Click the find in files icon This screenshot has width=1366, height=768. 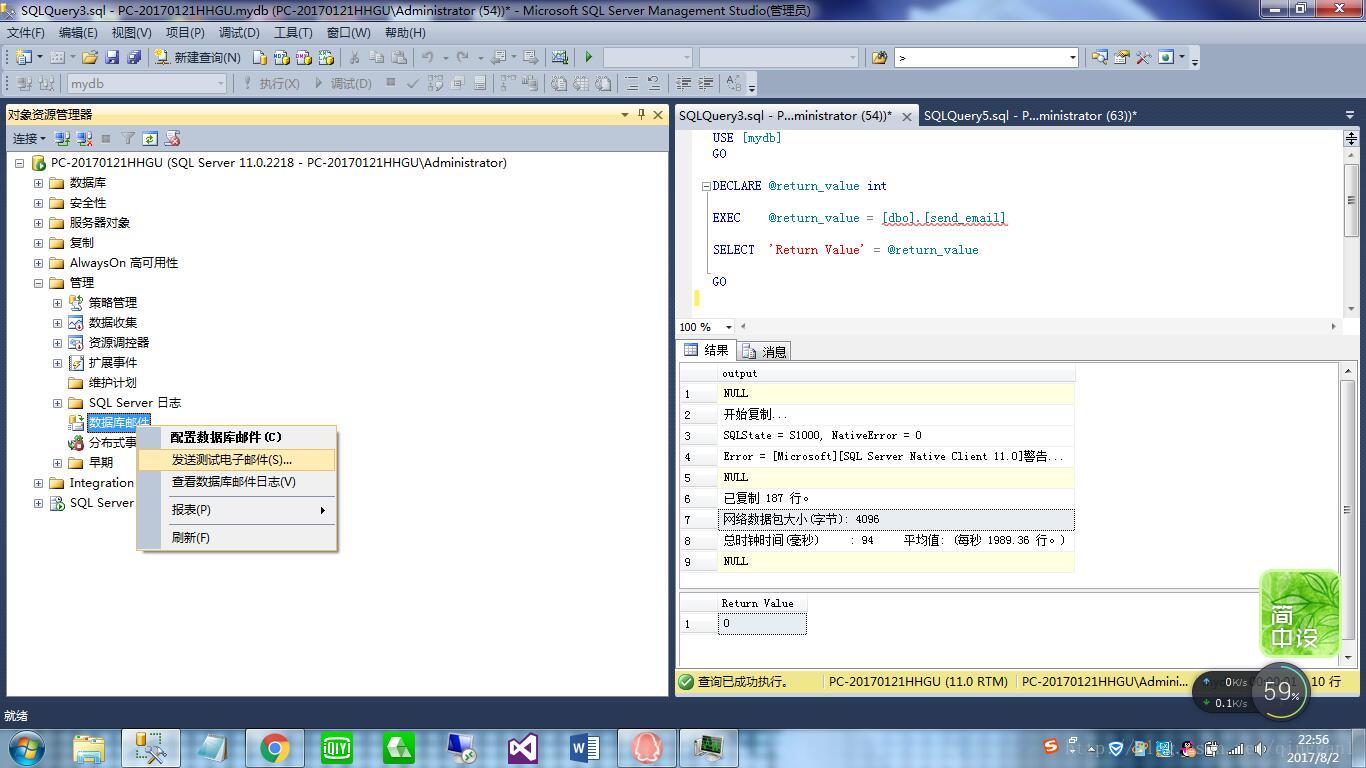tap(879, 57)
